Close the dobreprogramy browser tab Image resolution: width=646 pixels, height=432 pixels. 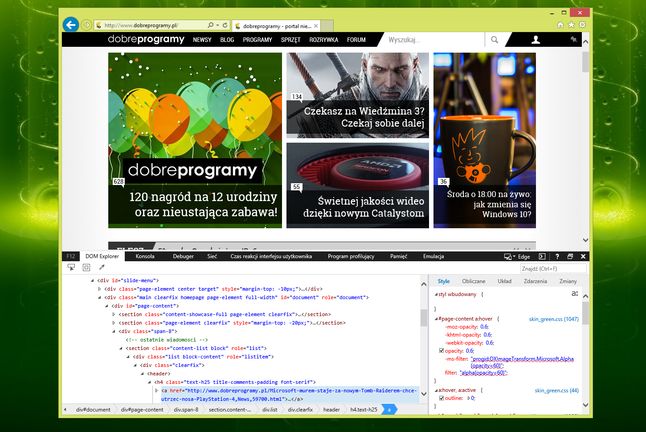316,26
